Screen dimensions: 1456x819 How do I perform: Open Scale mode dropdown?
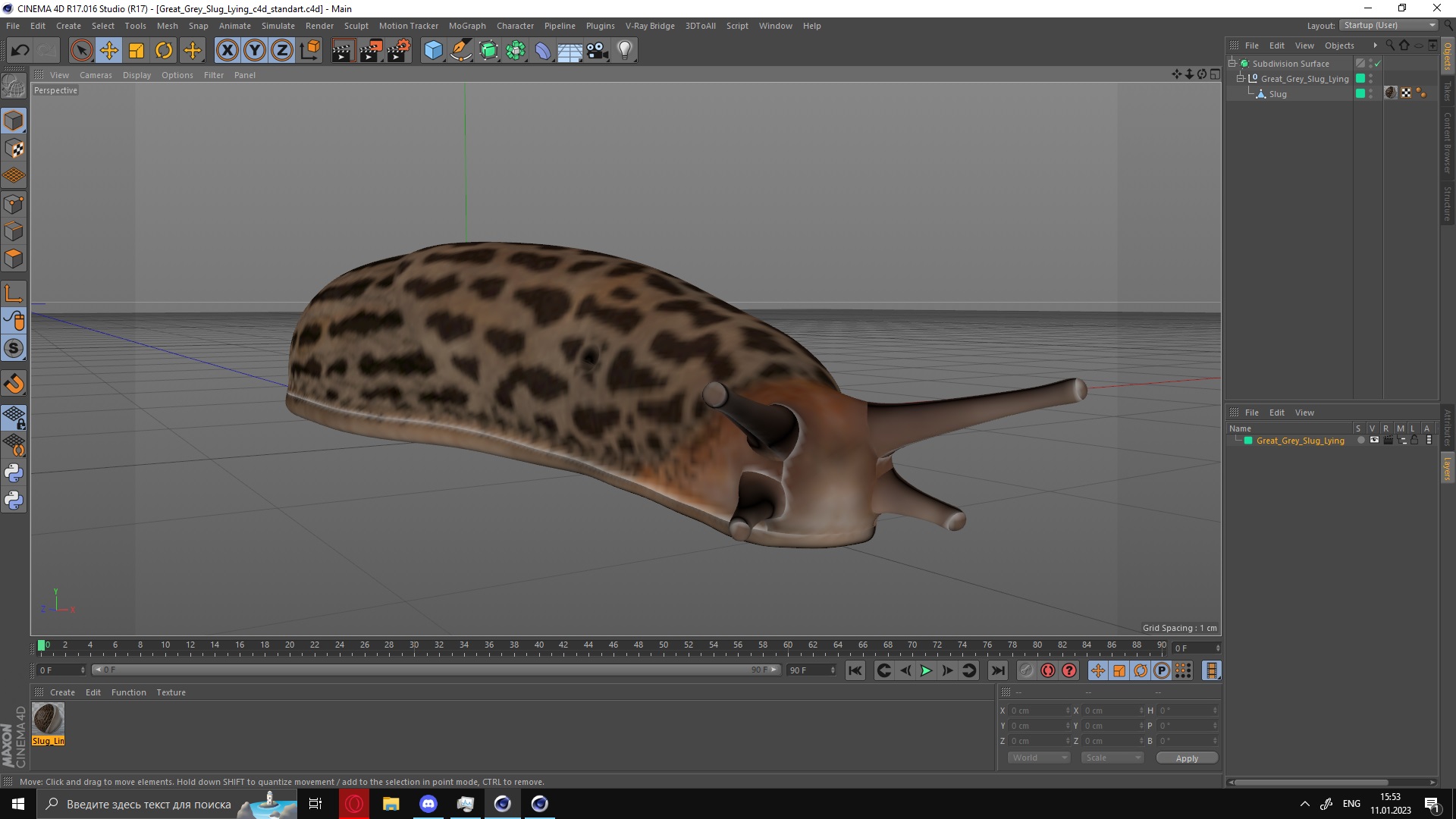point(1112,758)
